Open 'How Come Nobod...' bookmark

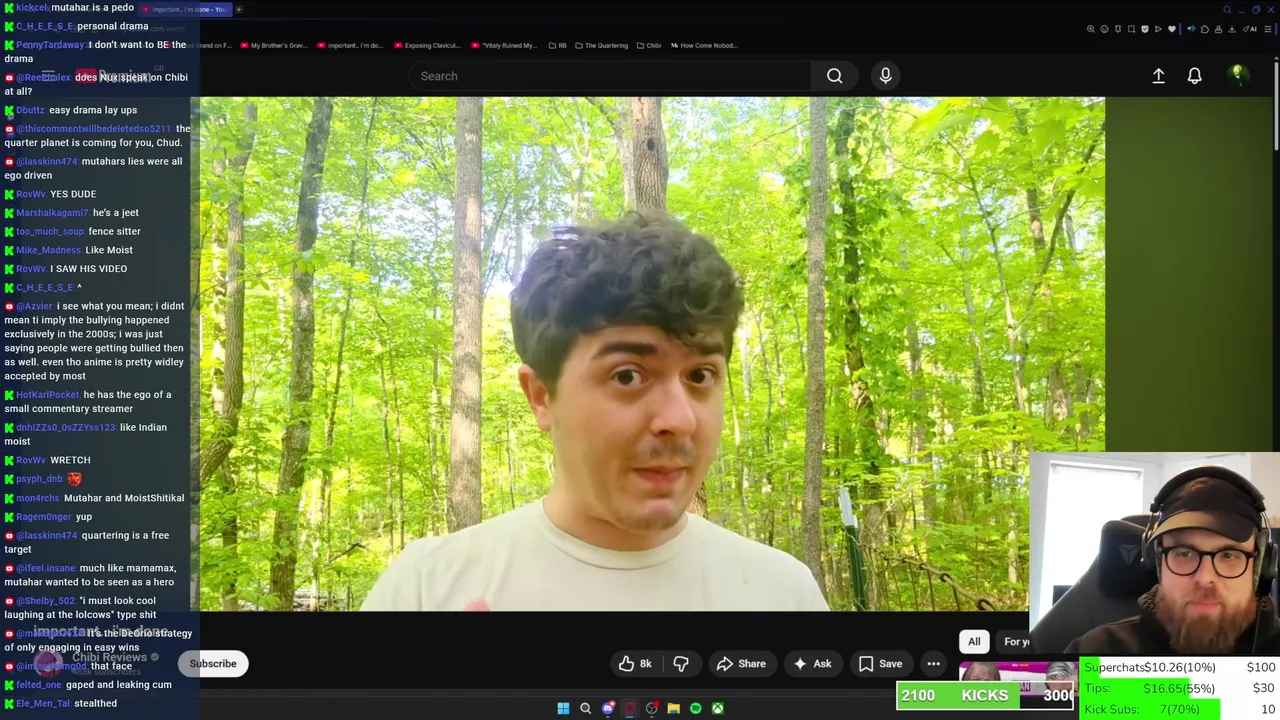(x=704, y=45)
